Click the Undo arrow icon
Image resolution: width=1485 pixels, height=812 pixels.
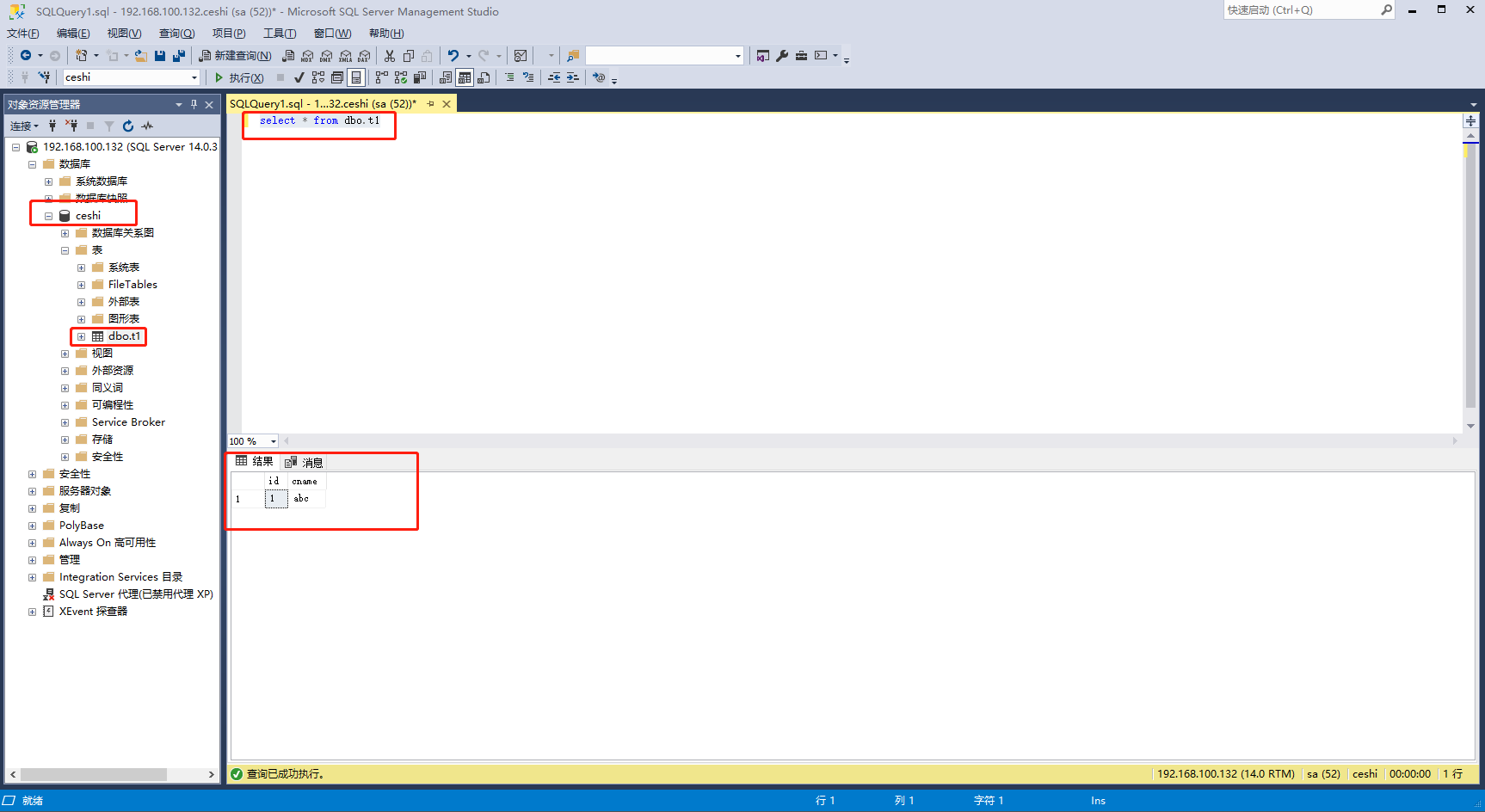[453, 55]
